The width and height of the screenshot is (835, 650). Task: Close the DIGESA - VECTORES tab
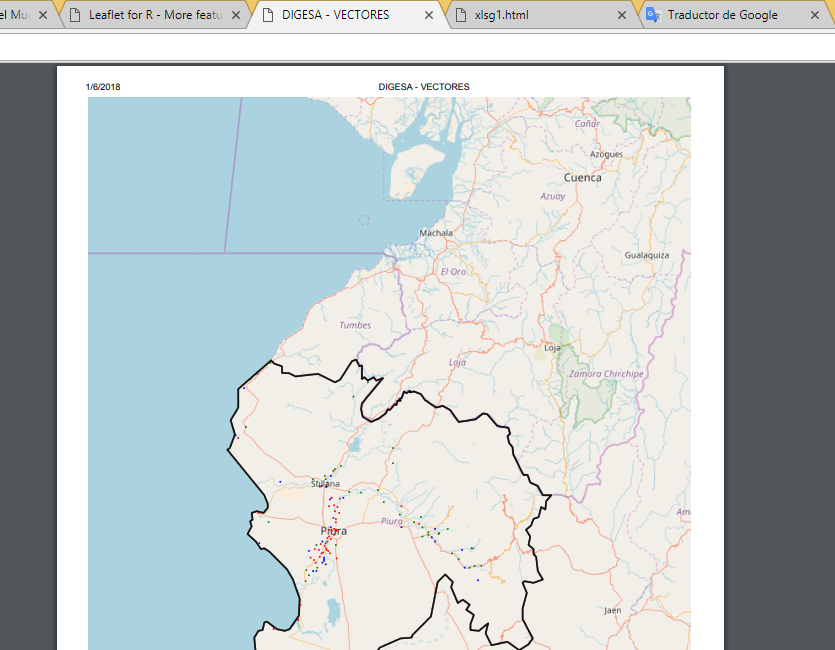[429, 15]
